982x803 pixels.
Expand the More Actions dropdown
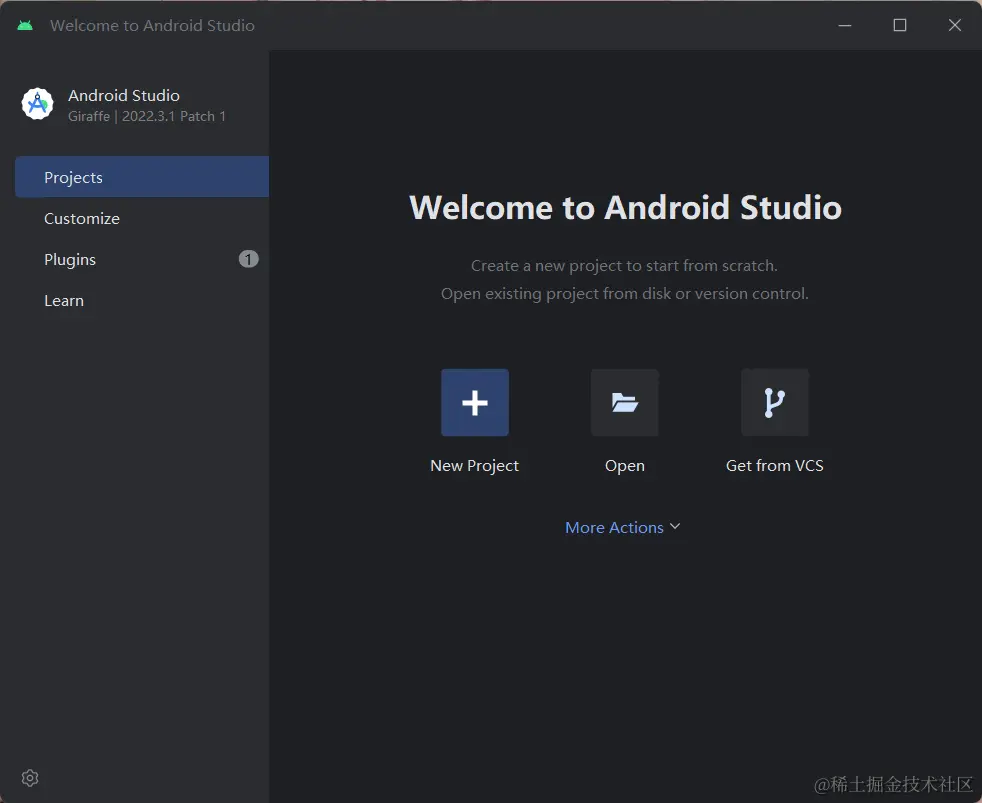623,527
